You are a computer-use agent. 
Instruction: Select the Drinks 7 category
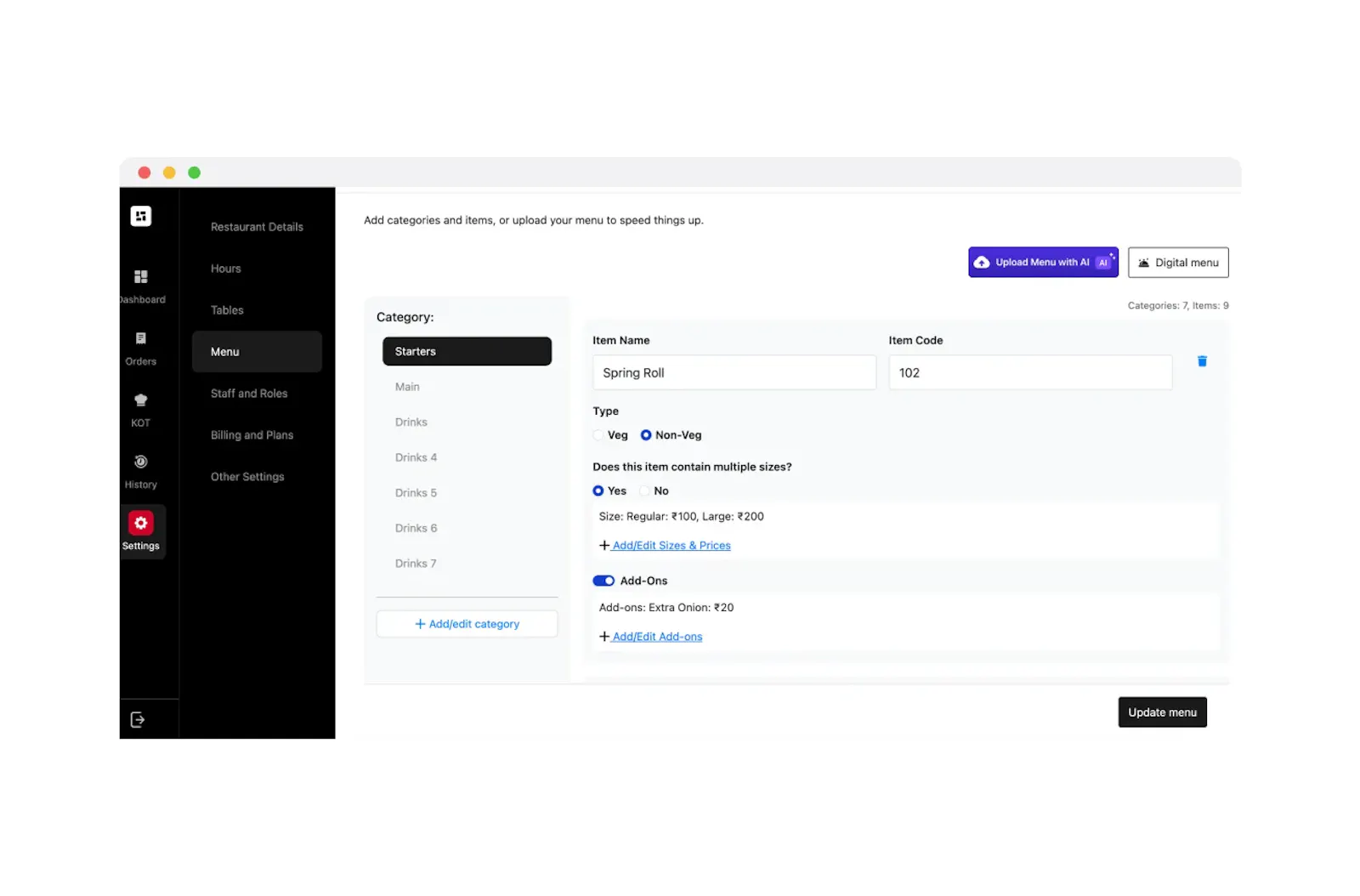pyautogui.click(x=467, y=564)
